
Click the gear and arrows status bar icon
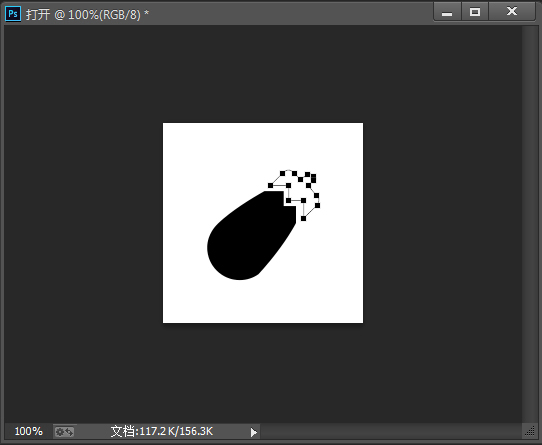[x=65, y=432]
